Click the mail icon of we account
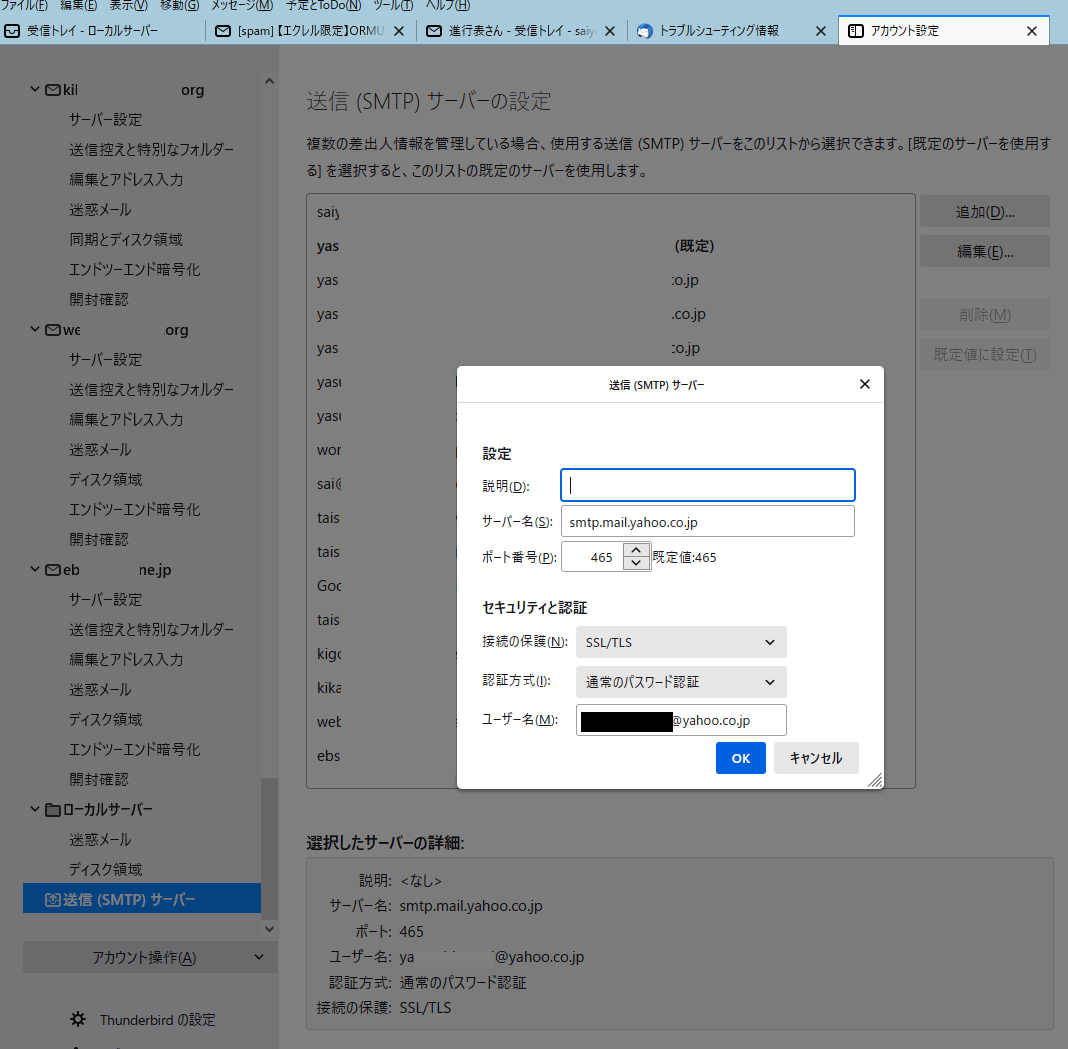This screenshot has height=1049, width=1068. coord(53,330)
